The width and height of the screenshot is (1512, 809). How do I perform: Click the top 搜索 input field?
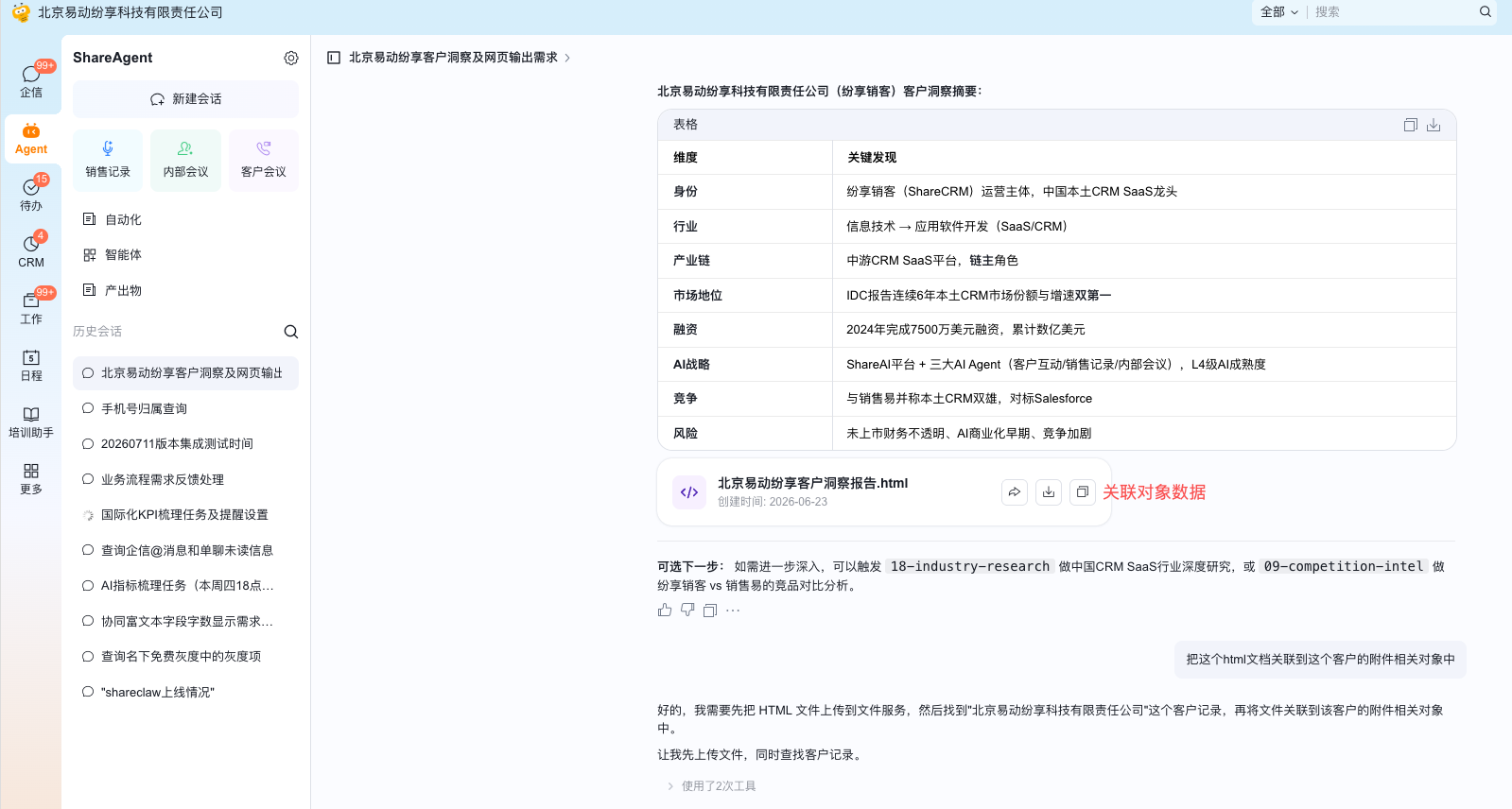point(1392,12)
